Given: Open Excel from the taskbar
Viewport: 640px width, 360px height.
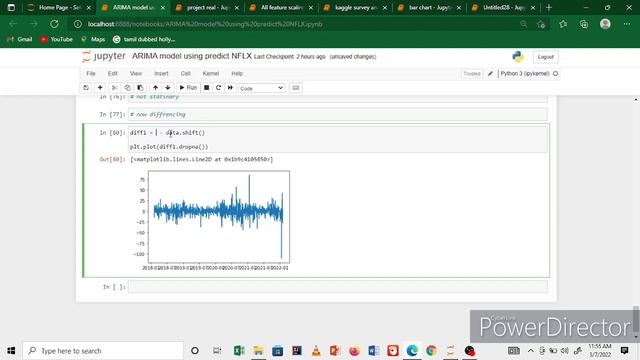Looking at the screenshot, I should coord(239,351).
